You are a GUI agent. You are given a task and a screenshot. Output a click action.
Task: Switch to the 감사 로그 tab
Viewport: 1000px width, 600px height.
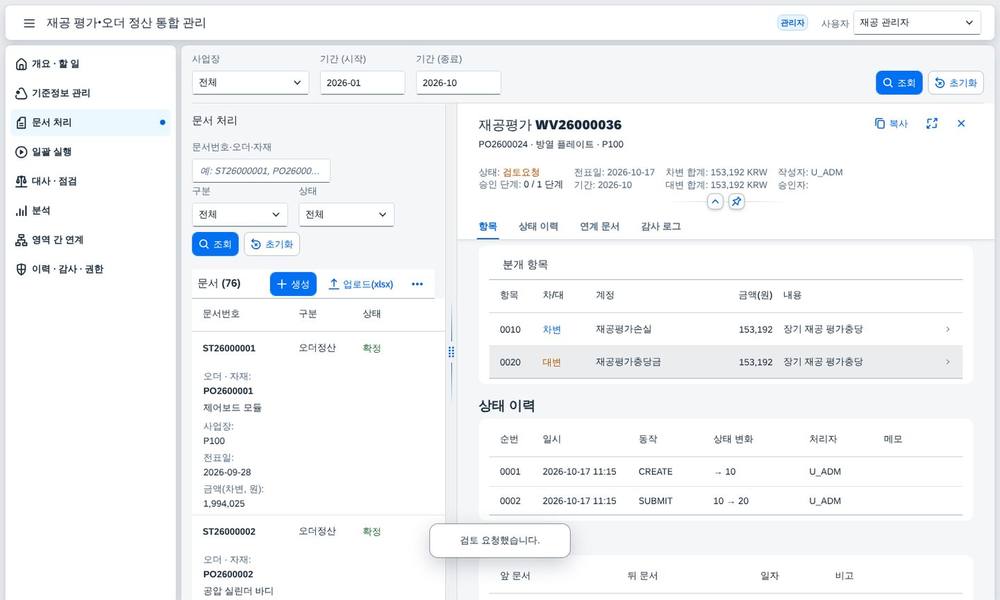click(661, 226)
